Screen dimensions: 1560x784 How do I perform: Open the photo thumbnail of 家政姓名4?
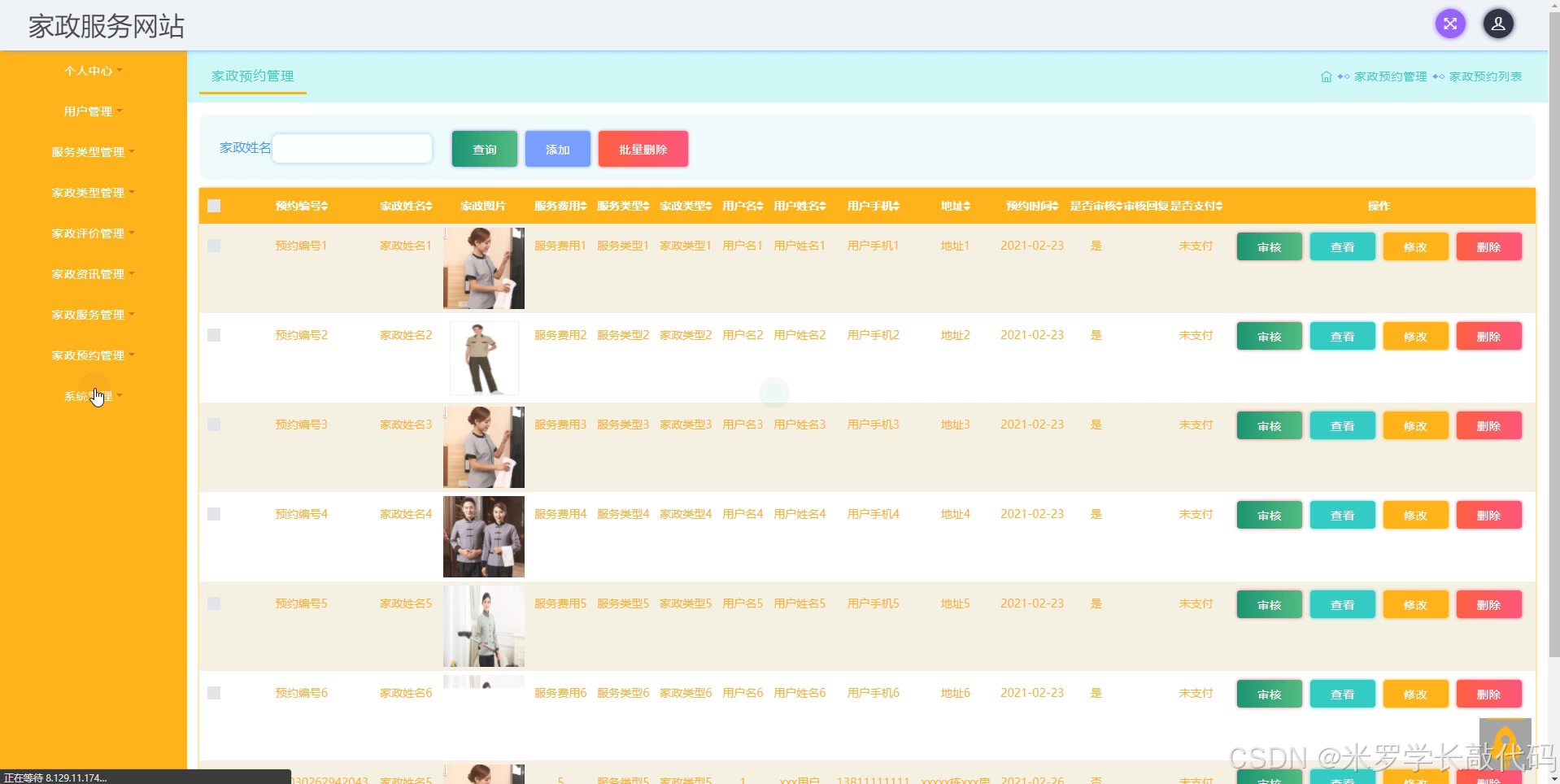click(484, 537)
